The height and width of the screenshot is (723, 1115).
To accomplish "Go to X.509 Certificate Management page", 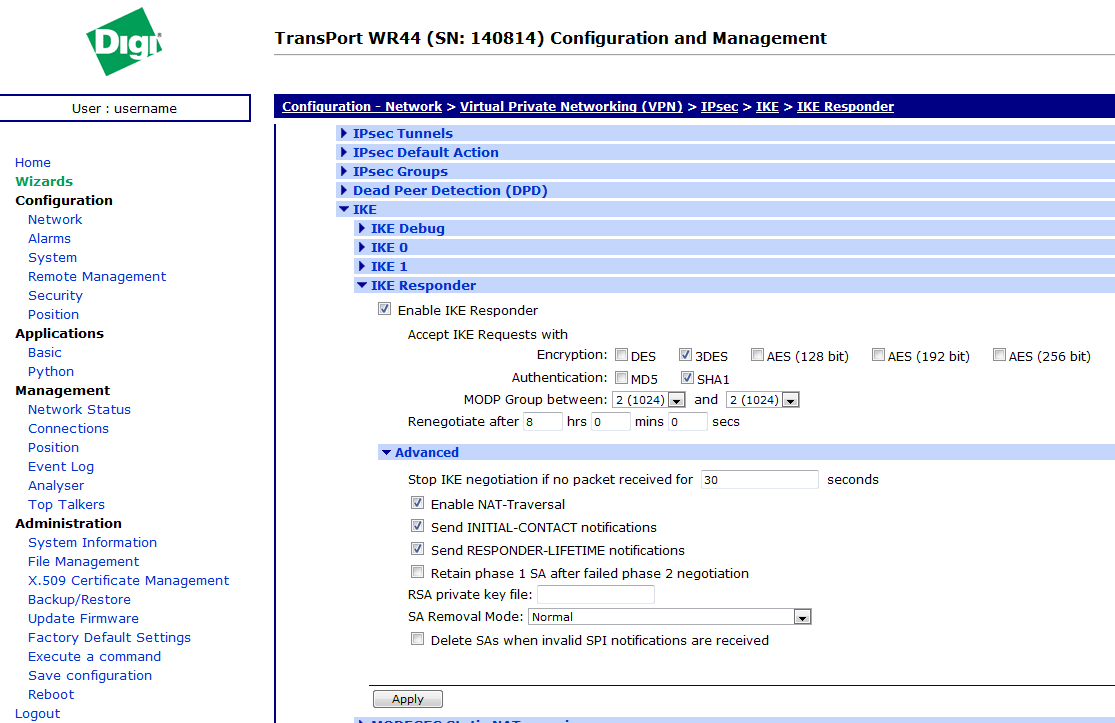I will point(128,580).
